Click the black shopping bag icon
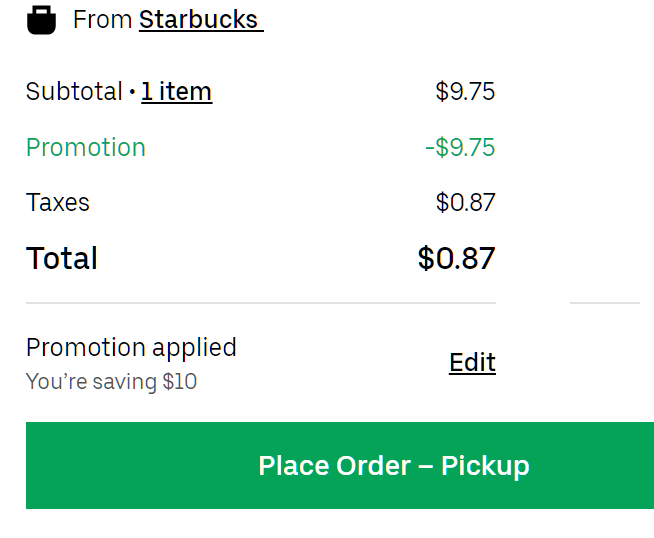 pos(41,20)
